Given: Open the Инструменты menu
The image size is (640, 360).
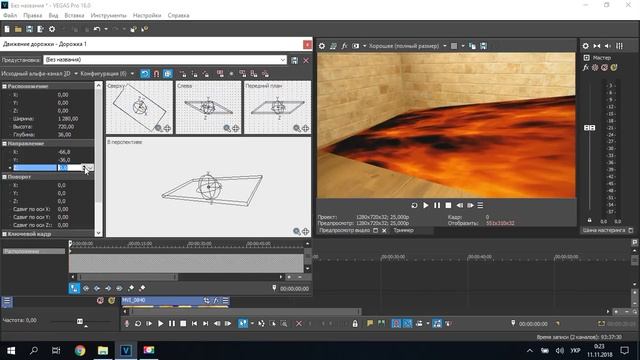Looking at the screenshot, I should point(109,15).
